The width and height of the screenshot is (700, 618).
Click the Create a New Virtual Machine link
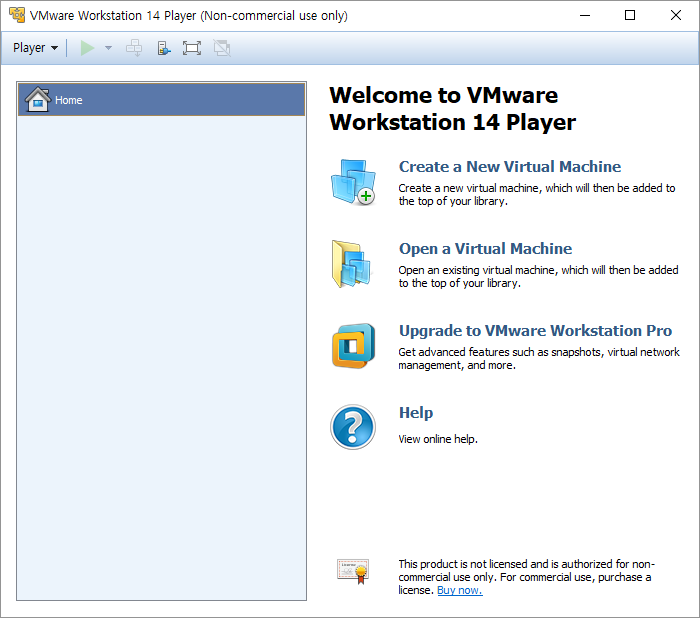(510, 167)
